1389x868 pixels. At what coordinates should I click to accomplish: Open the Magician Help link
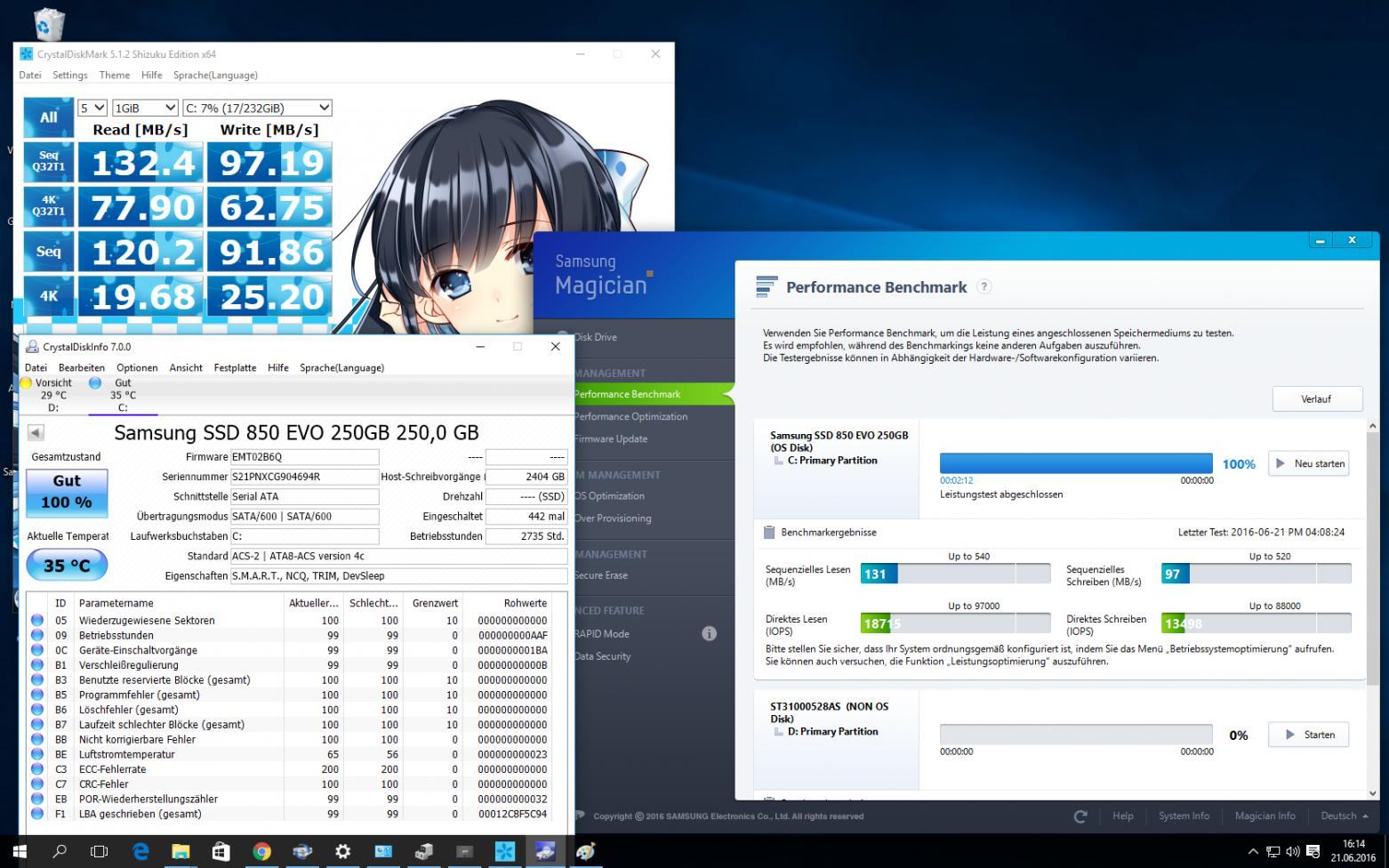click(1123, 816)
